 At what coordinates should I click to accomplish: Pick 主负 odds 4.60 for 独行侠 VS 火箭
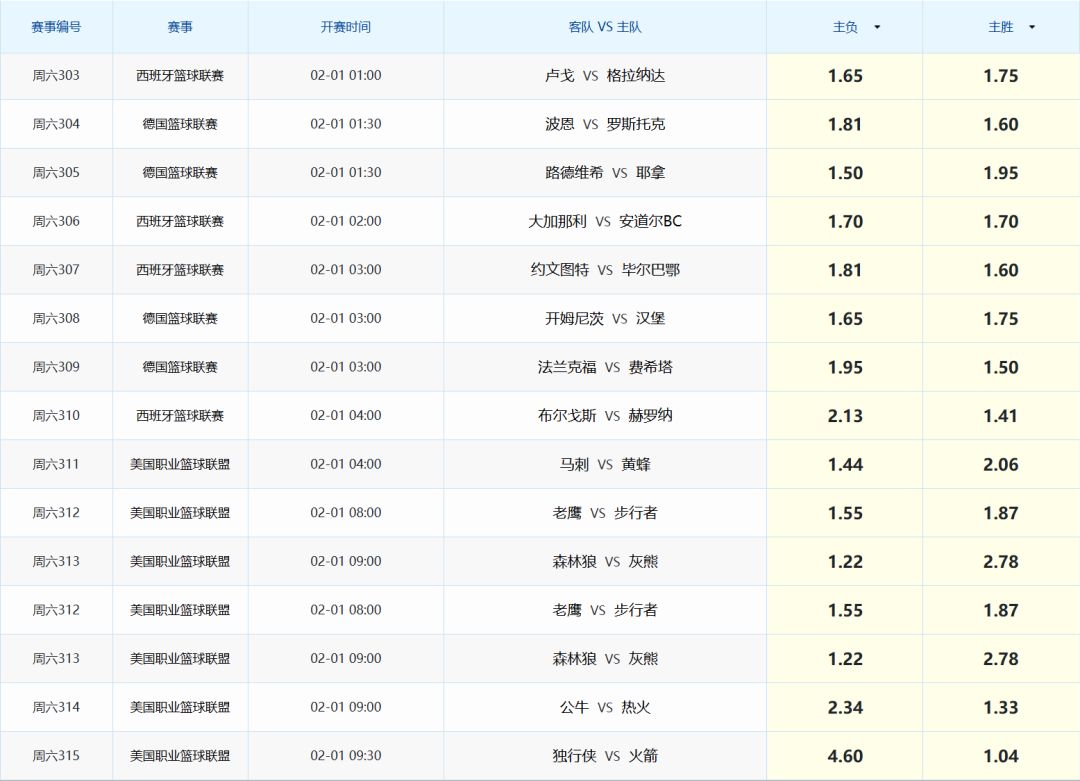(x=845, y=756)
